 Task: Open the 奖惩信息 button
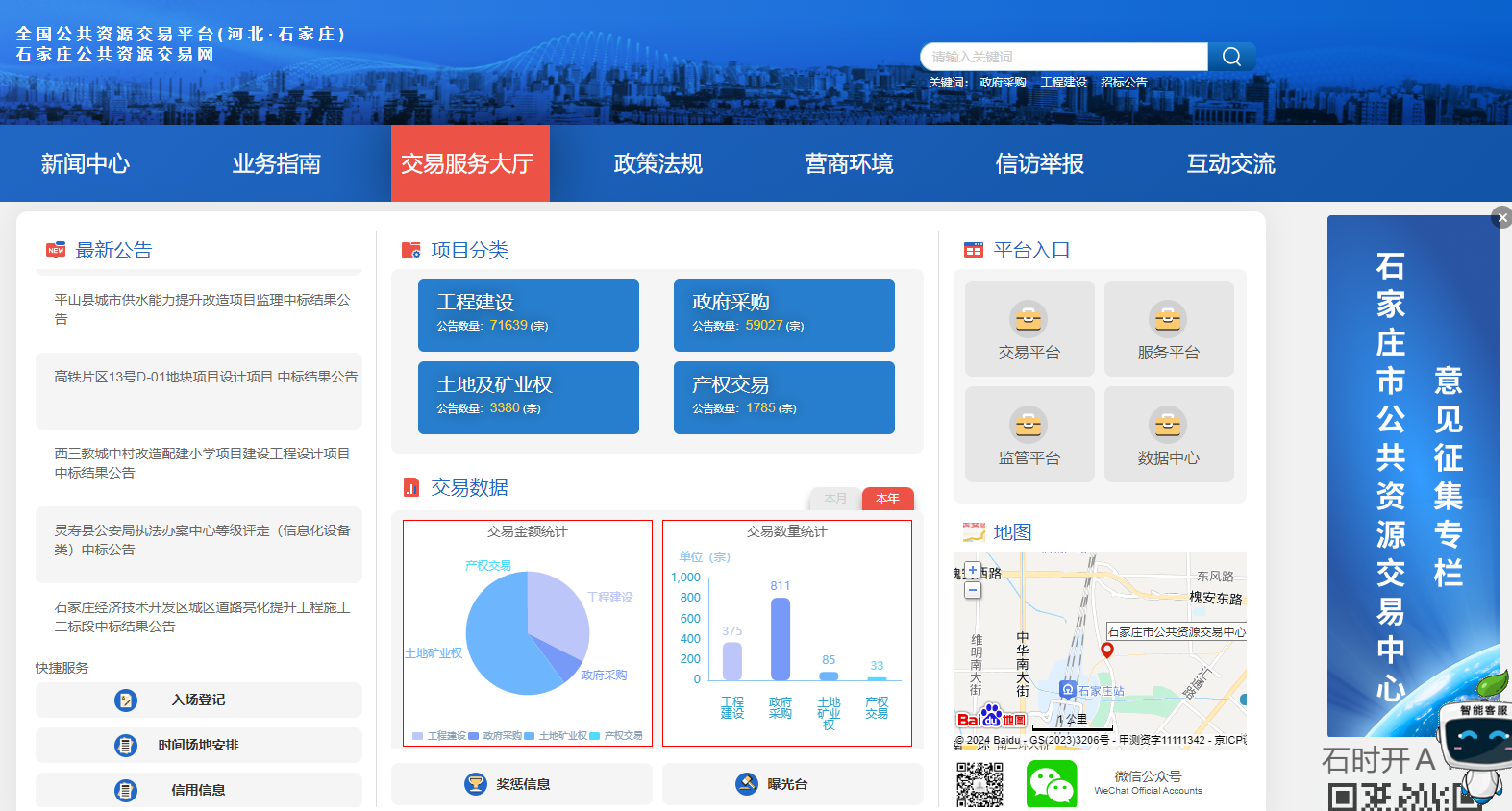click(522, 784)
